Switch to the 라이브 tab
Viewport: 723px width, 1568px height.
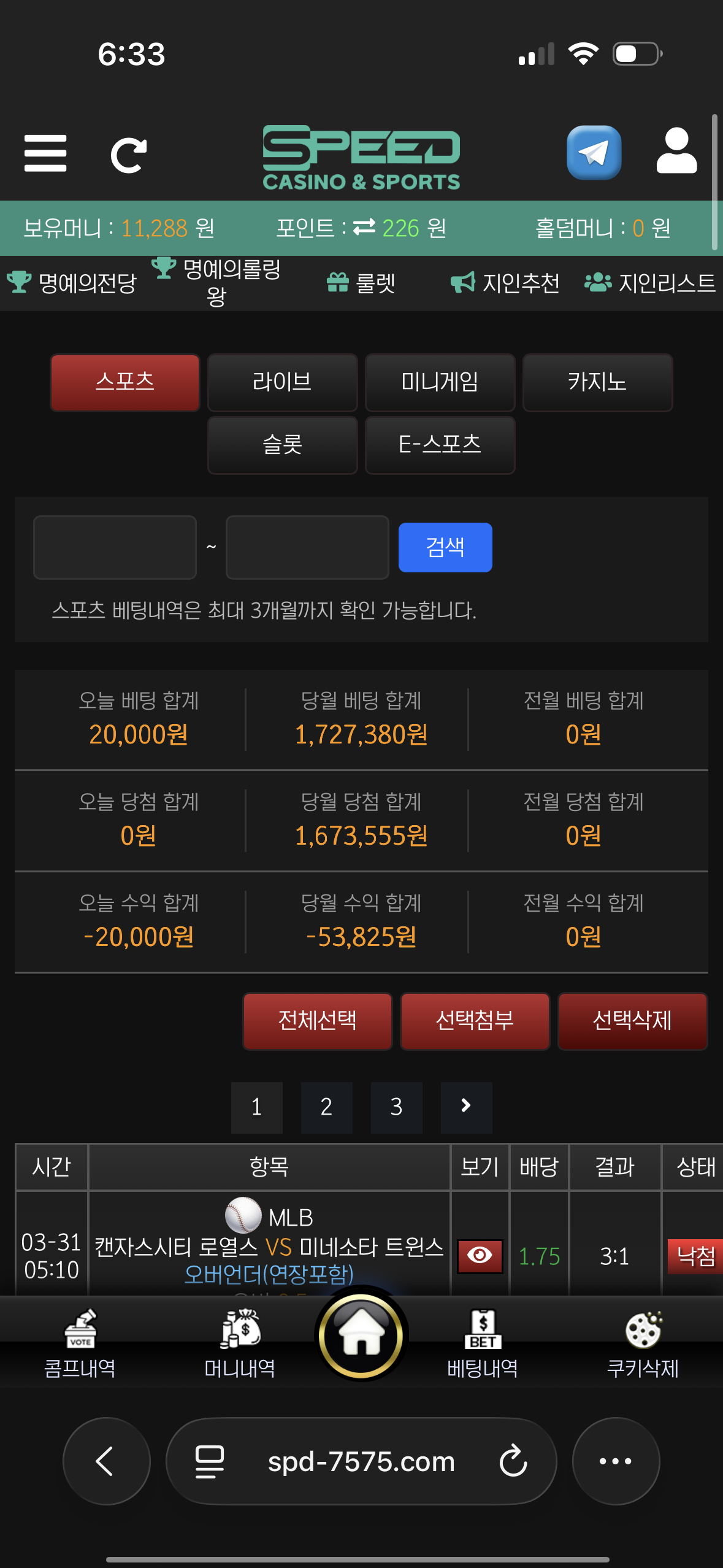pos(282,382)
